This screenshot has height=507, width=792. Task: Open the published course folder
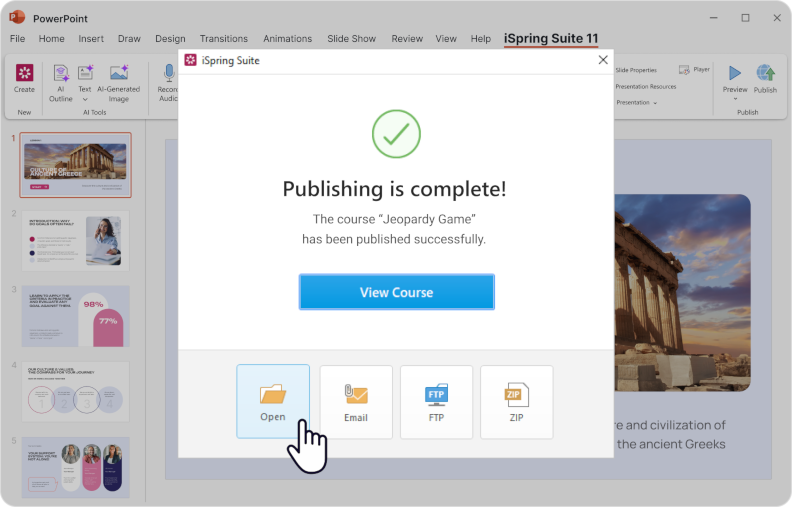coord(273,401)
